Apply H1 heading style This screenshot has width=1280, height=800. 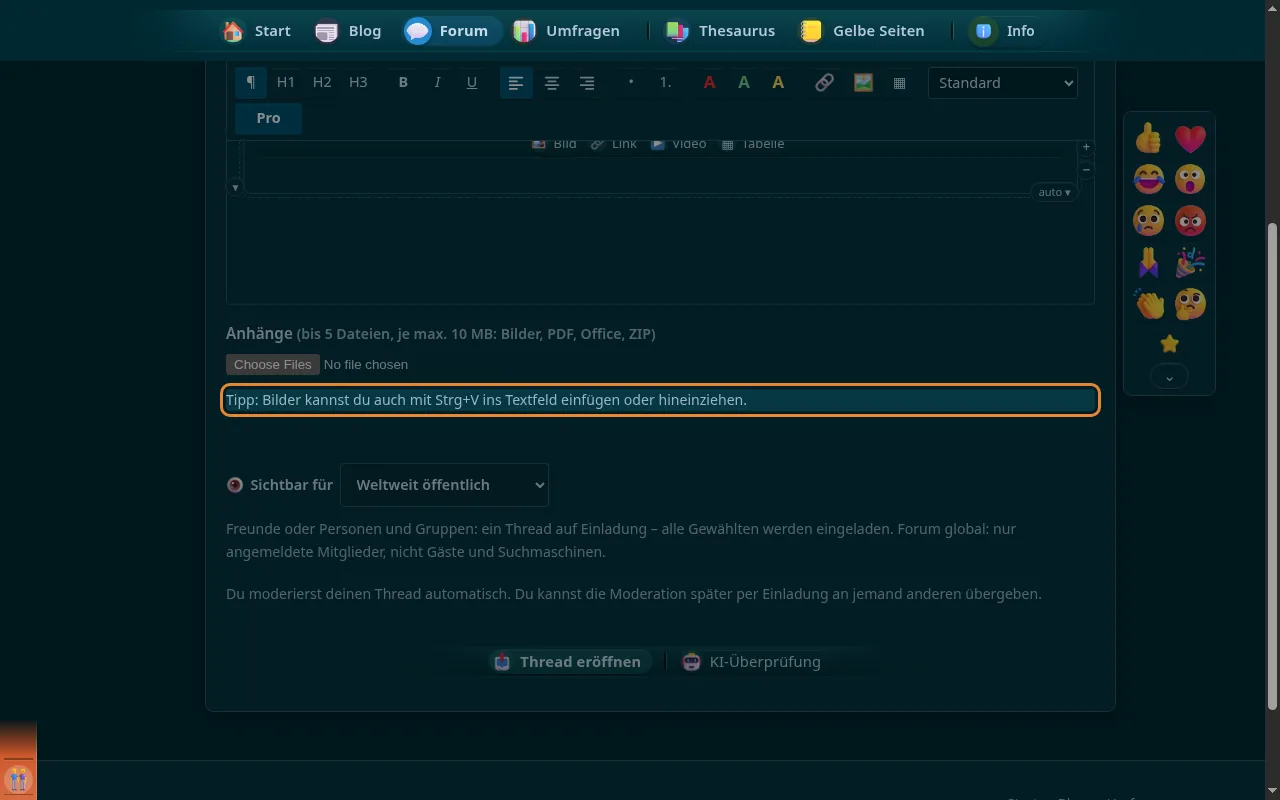286,83
